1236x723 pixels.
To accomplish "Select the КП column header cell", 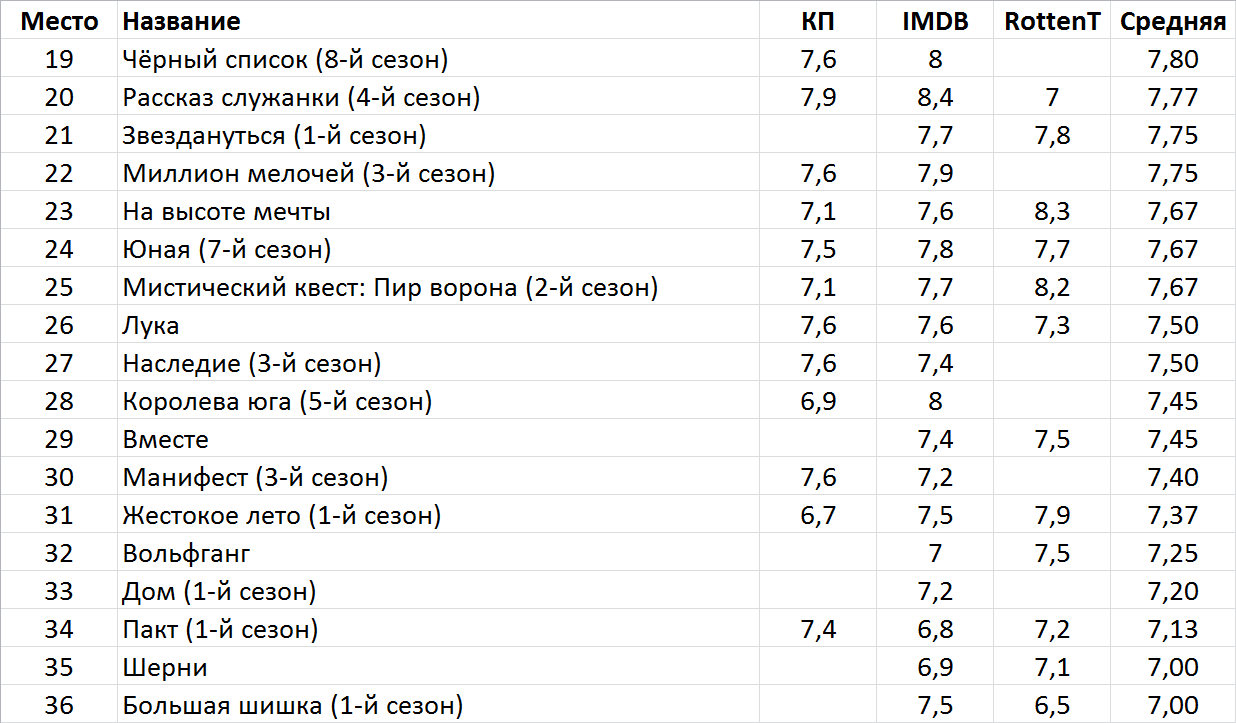I will 818,21.
